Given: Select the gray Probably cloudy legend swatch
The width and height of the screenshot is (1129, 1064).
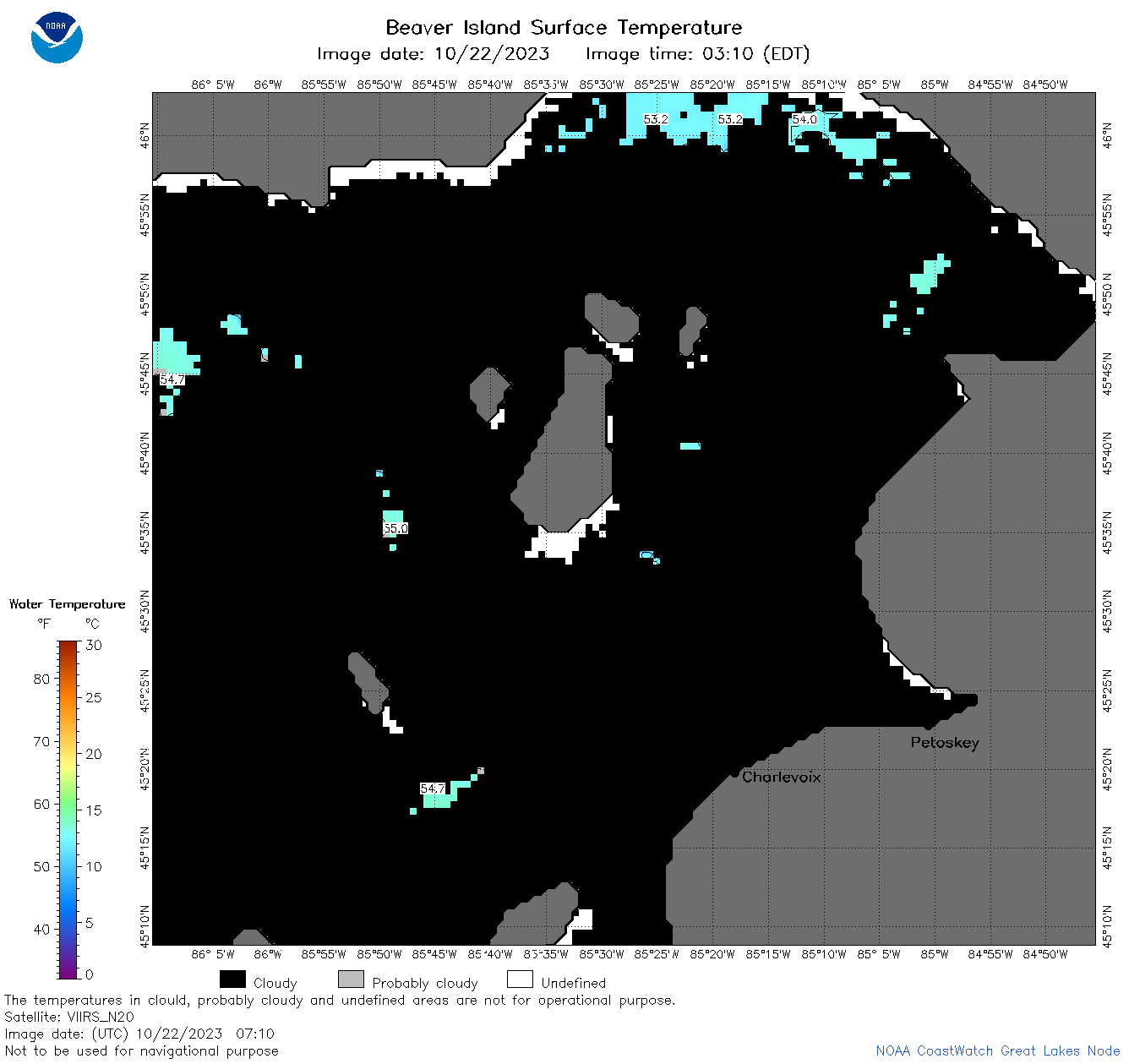Looking at the screenshot, I should pyautogui.click(x=351, y=979).
